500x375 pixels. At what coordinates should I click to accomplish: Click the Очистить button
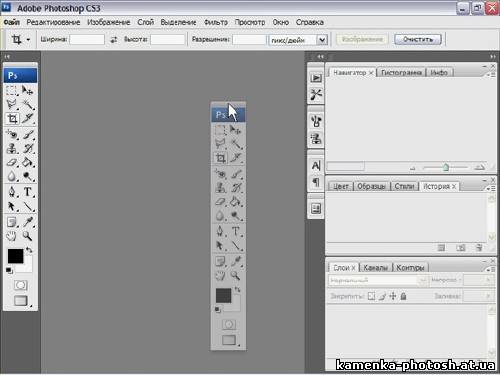coord(418,39)
